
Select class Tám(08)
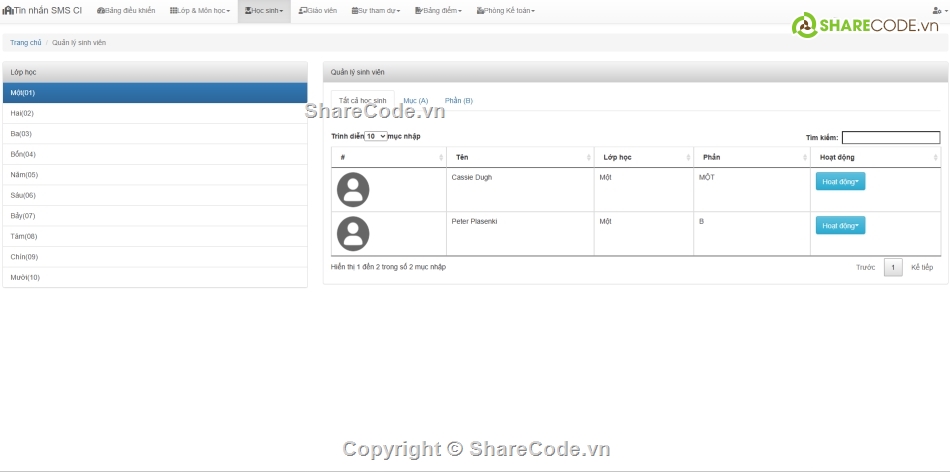(x=154, y=236)
